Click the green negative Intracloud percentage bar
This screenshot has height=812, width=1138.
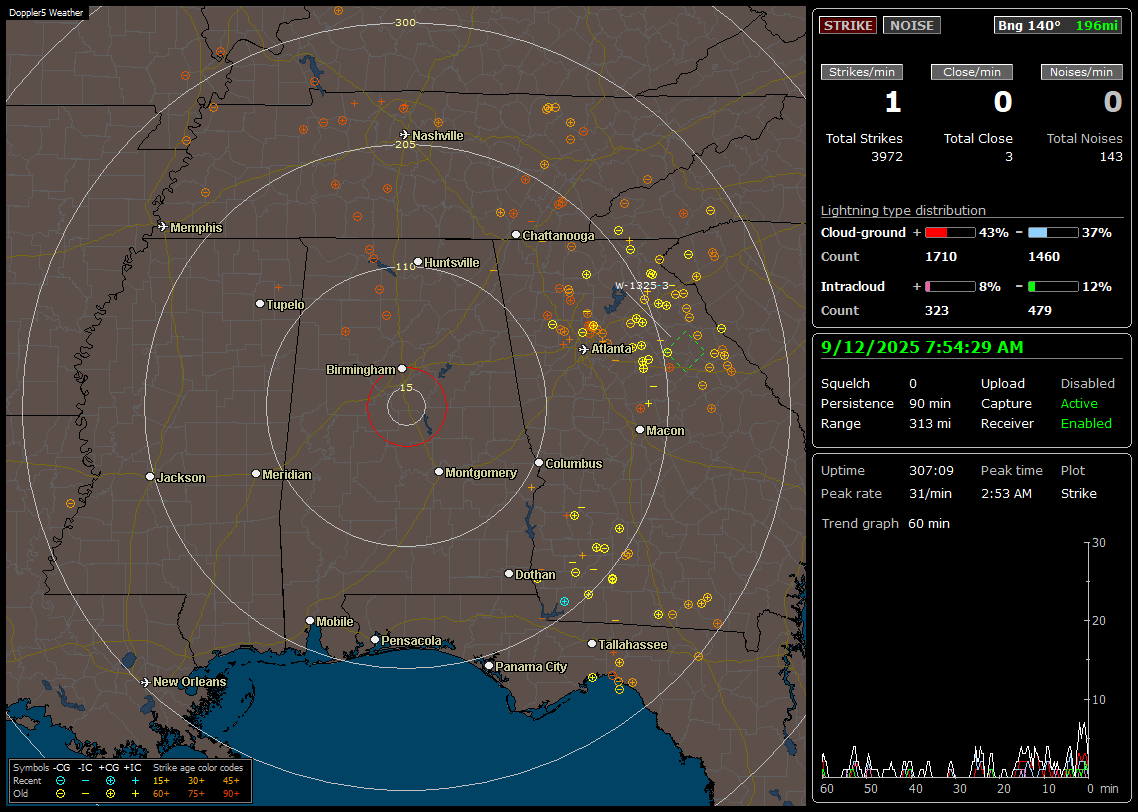pos(1053,287)
